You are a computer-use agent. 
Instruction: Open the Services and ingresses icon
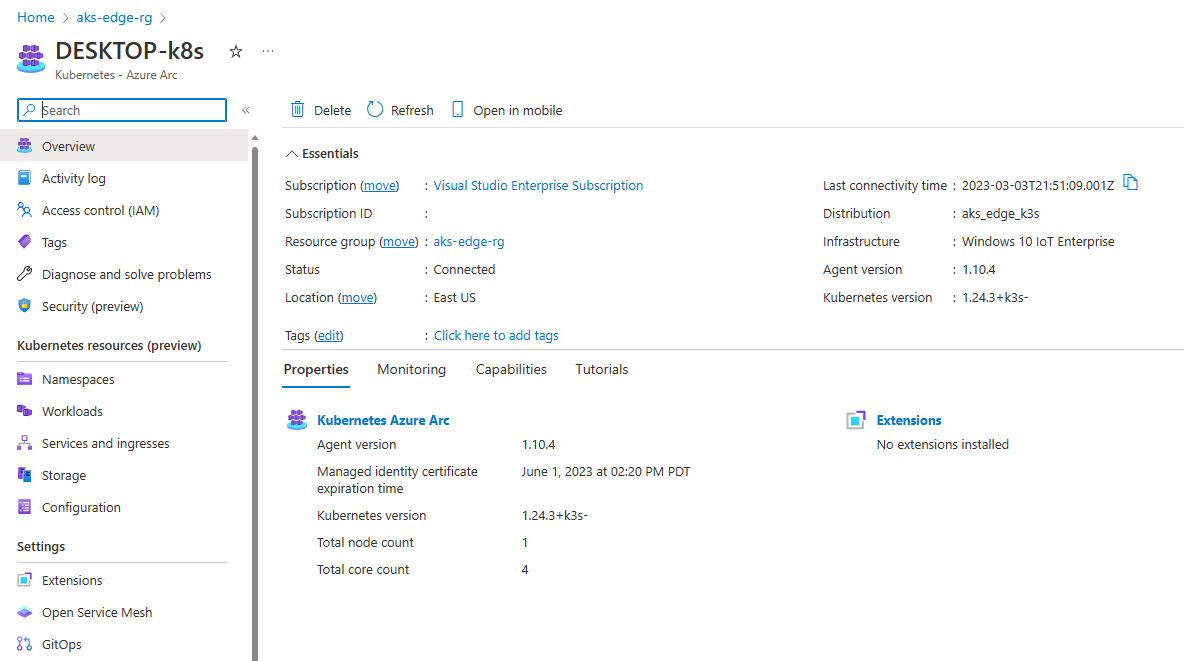tap(22, 443)
